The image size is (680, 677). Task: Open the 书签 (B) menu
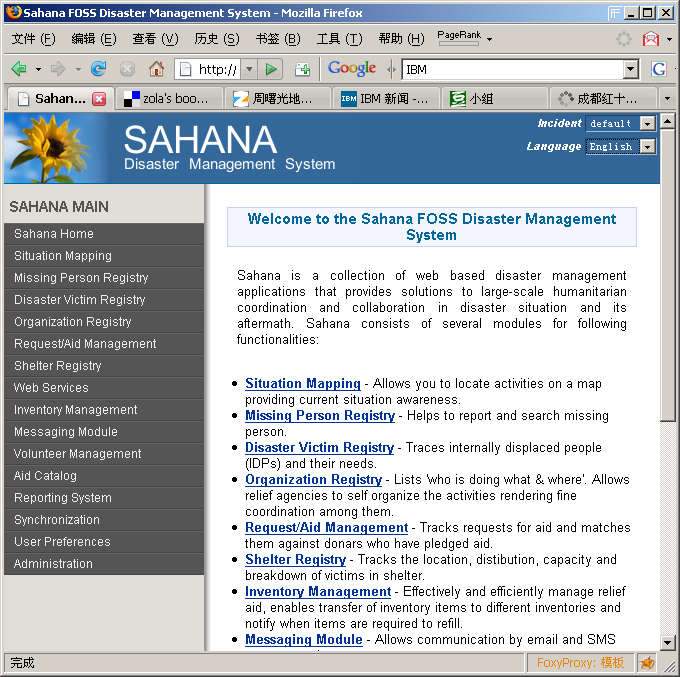(278, 39)
